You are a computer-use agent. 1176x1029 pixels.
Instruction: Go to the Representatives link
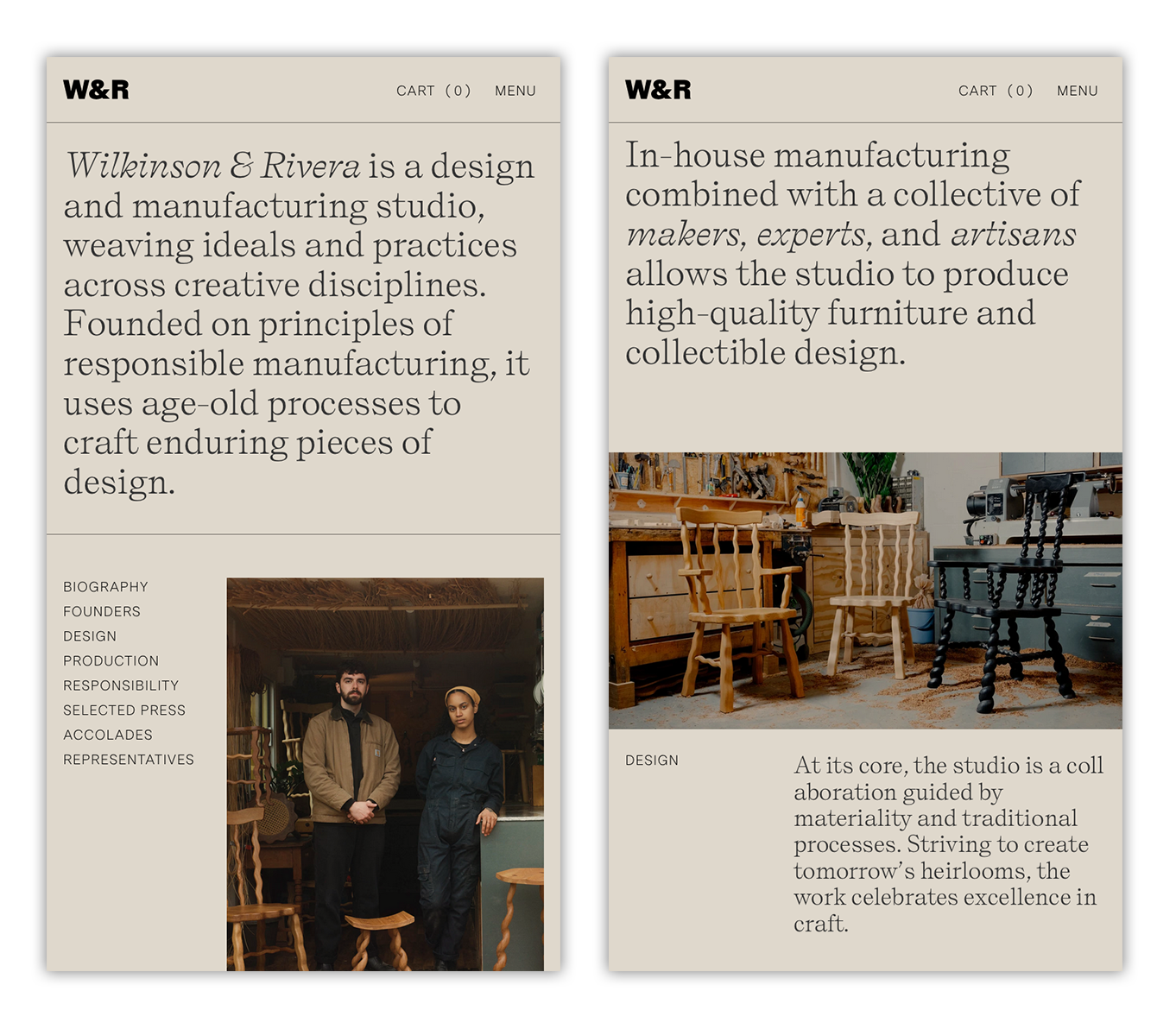point(129,760)
